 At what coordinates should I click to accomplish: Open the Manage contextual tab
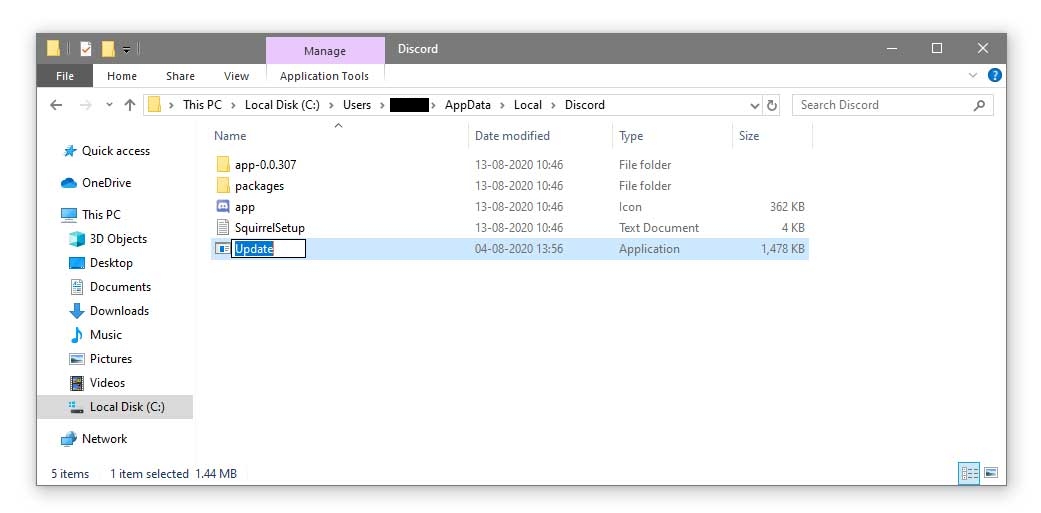click(325, 50)
